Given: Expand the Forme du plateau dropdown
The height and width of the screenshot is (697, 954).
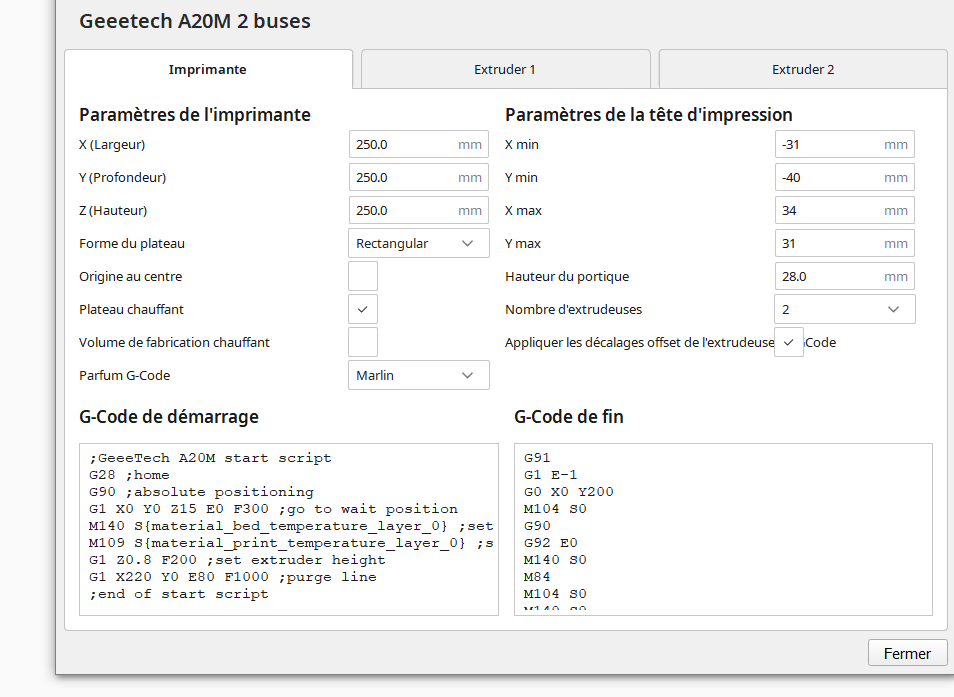Looking at the screenshot, I should pyautogui.click(x=419, y=243).
